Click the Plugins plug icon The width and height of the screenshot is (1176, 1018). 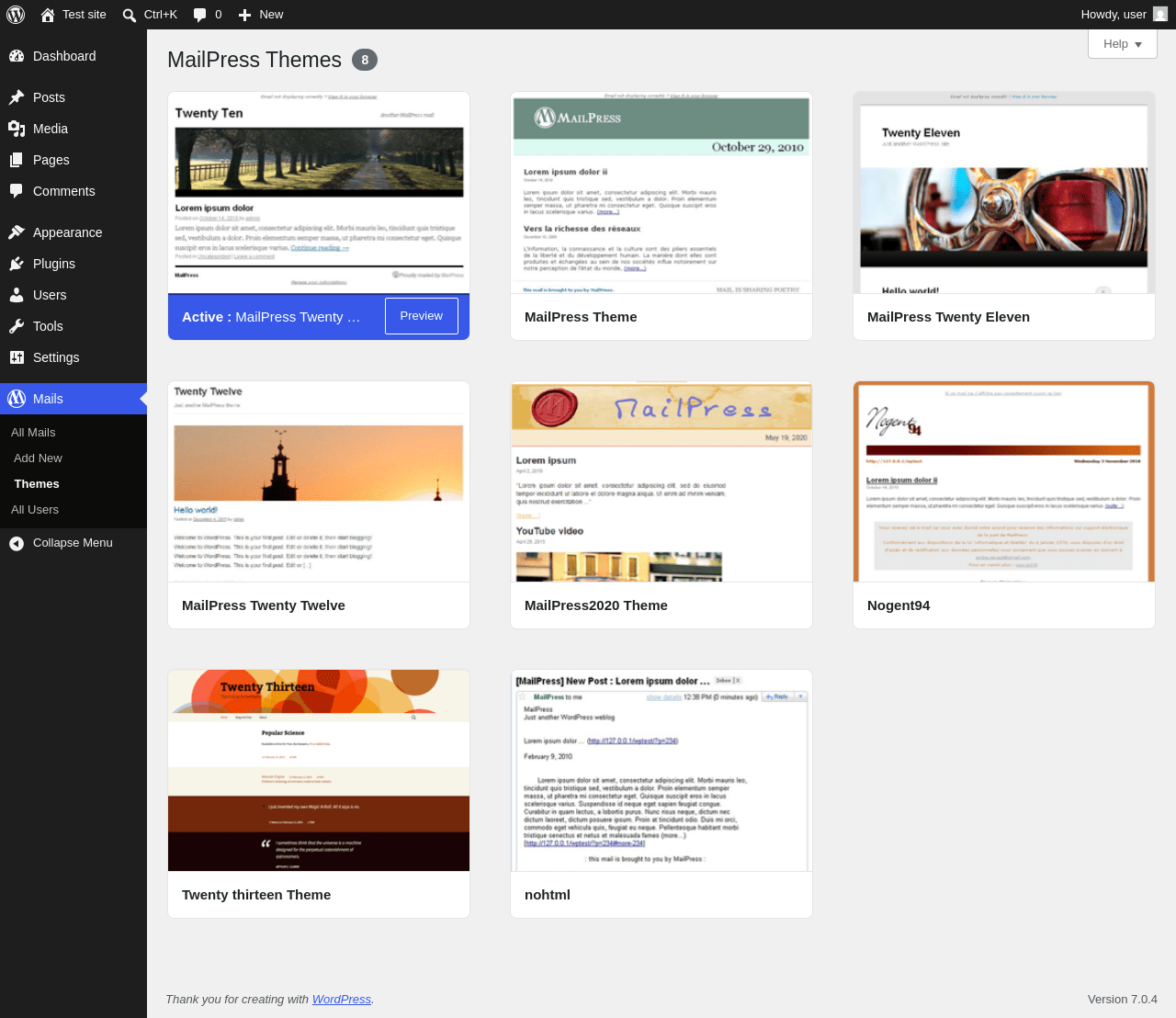(x=17, y=264)
